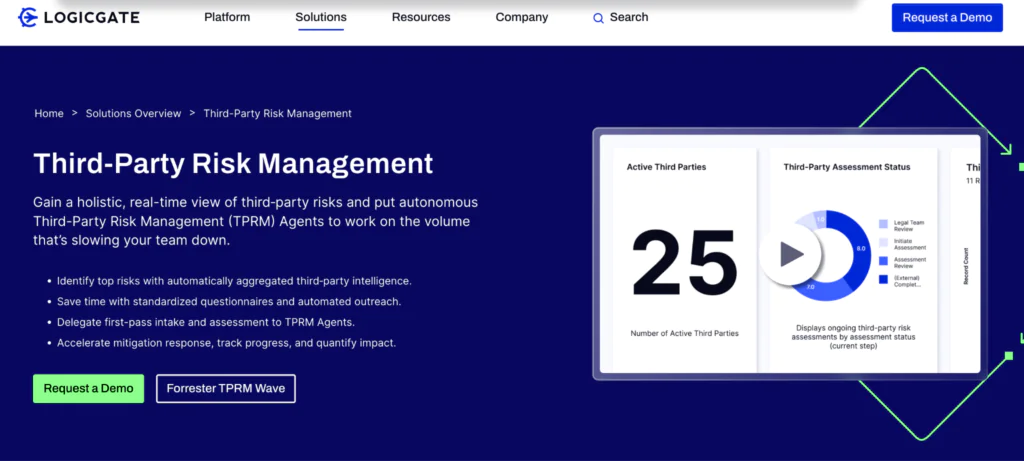Click the LogicGate logo icon
Screen dimensions: 1024x461
[x=28, y=18]
